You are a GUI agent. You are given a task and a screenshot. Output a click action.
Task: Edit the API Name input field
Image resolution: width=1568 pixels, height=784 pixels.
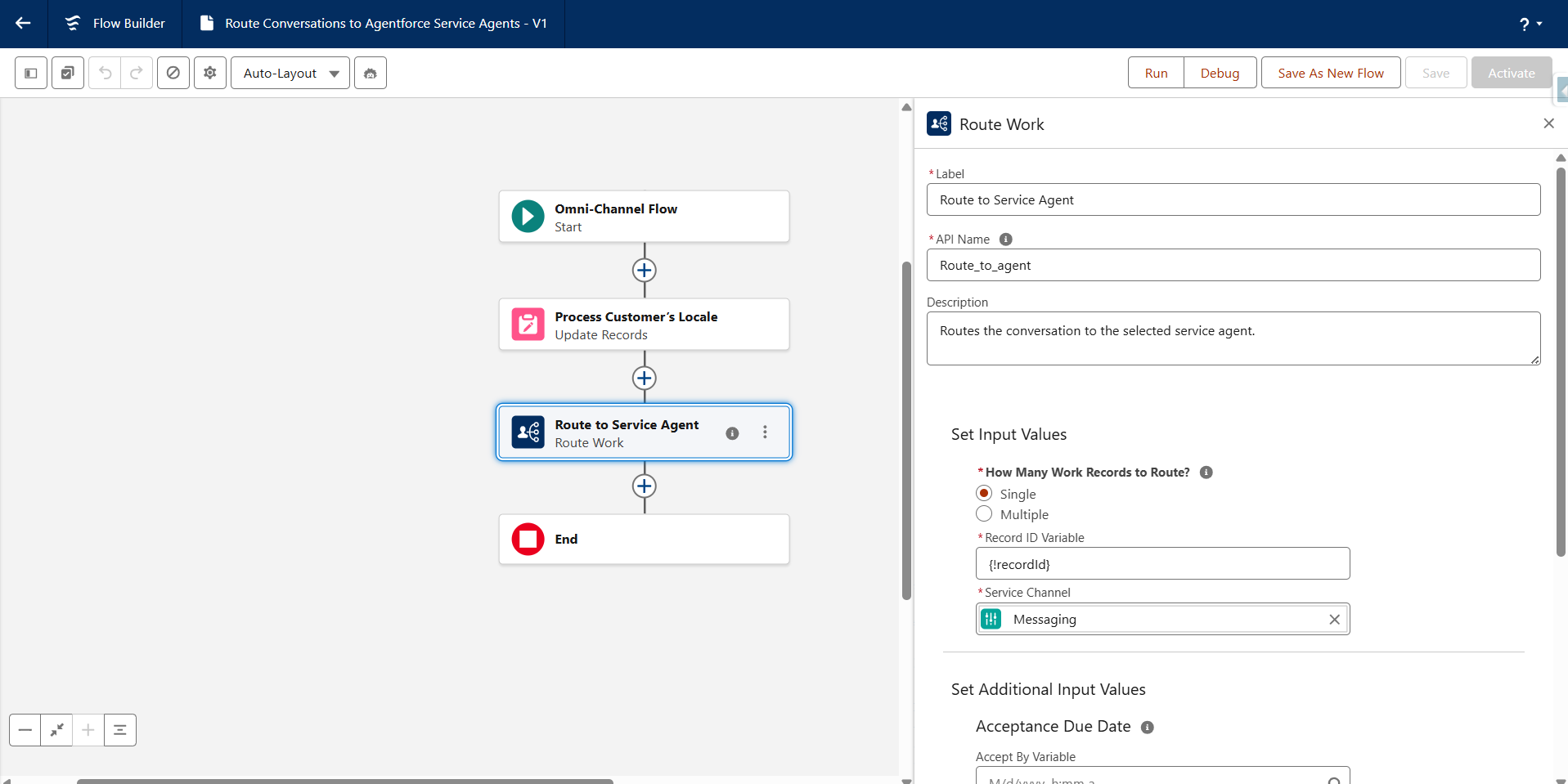tap(1233, 265)
